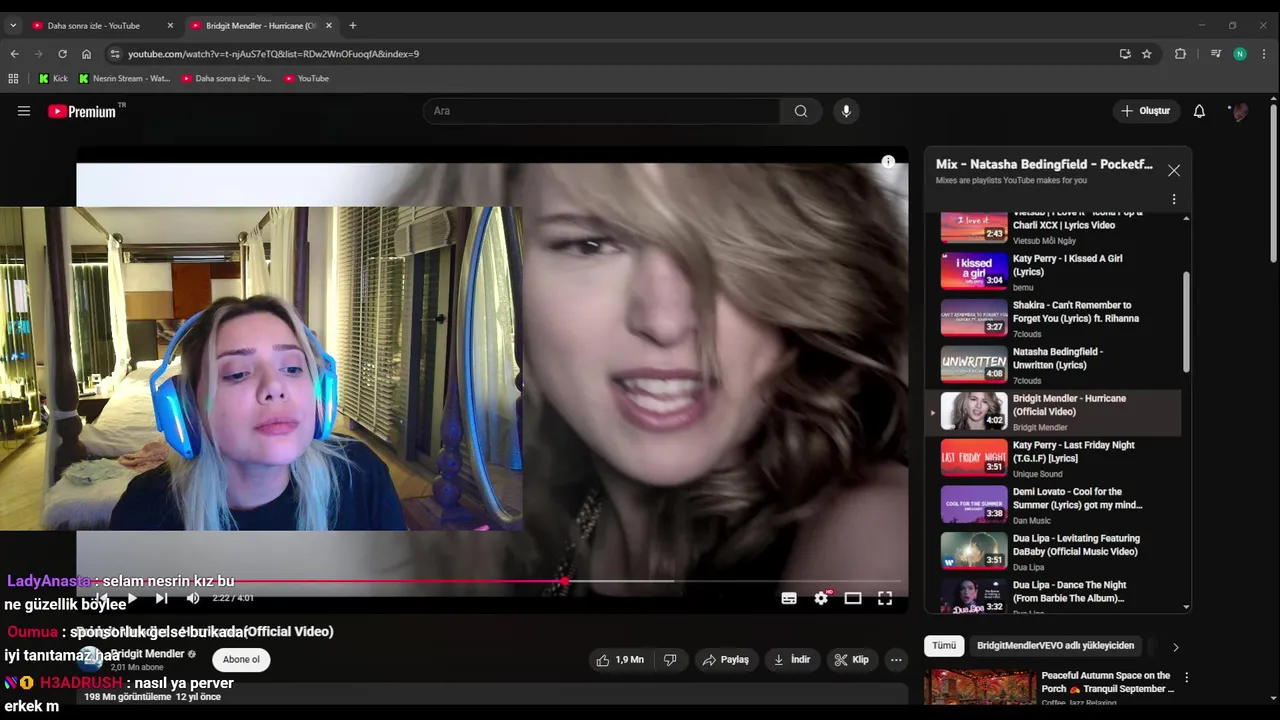Bookmark this page with star
This screenshot has height=720, width=1280.
pos(1147,54)
